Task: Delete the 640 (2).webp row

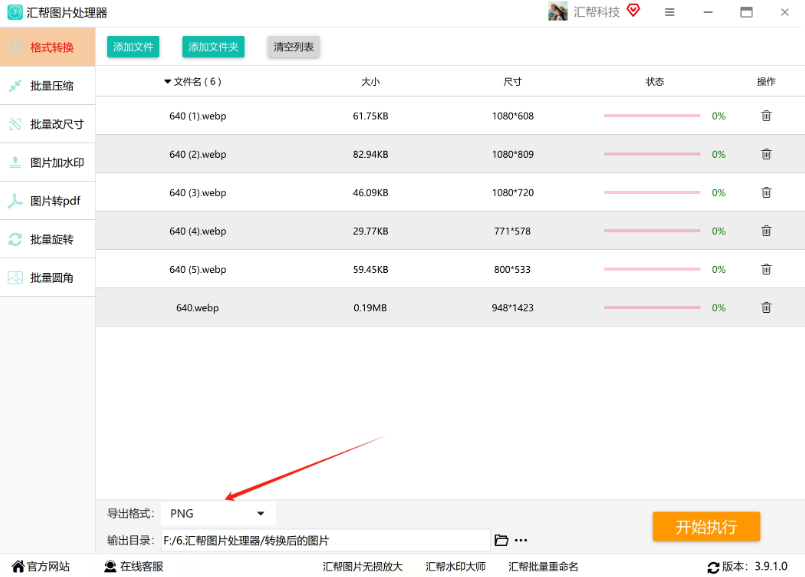Action: 766,154
